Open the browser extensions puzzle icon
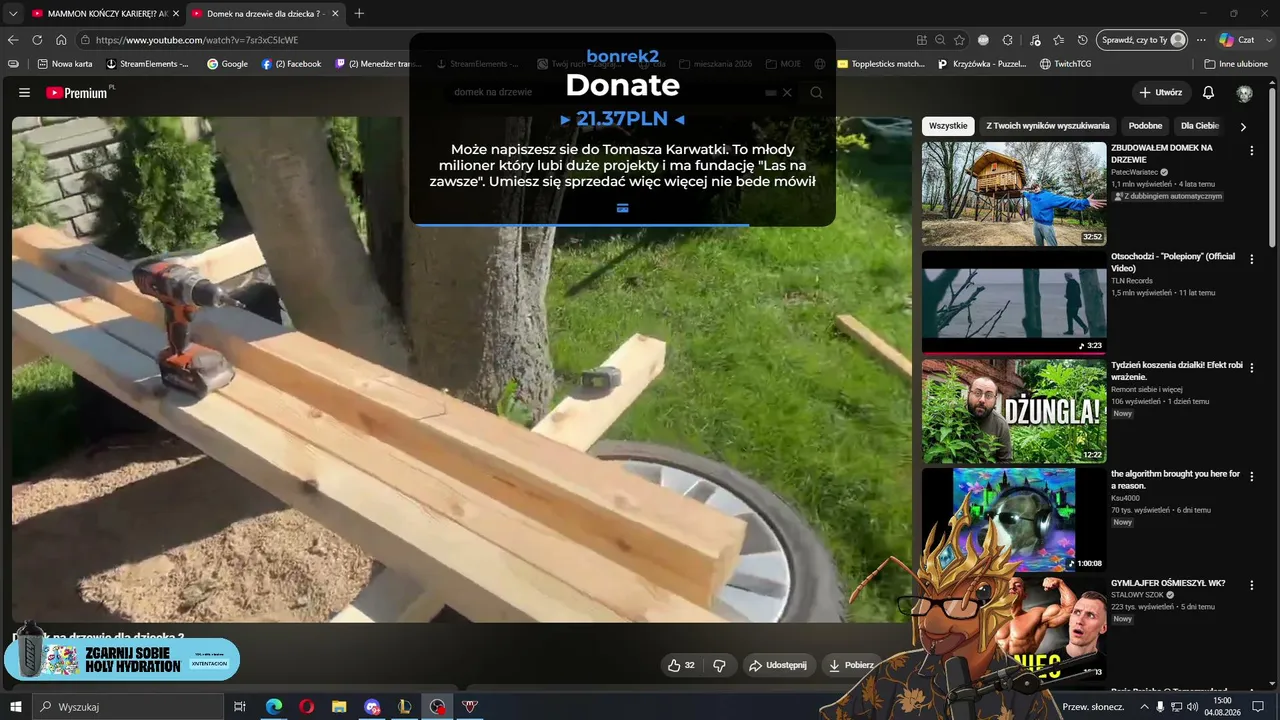 [x=1008, y=40]
